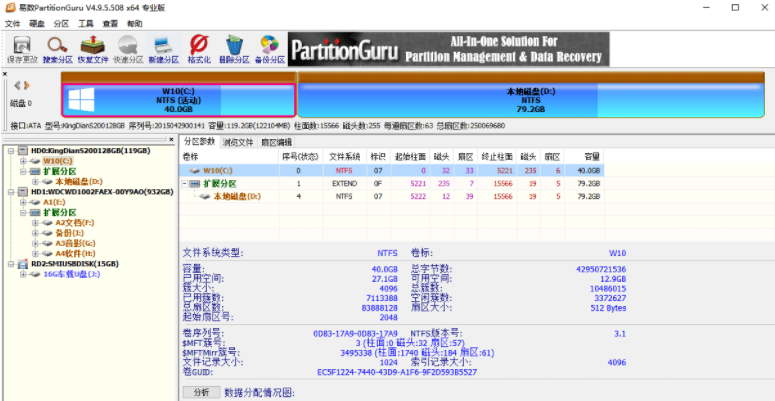The width and height of the screenshot is (775, 401).
Task: Click the EXTEND file system cell
Action: tap(344, 183)
